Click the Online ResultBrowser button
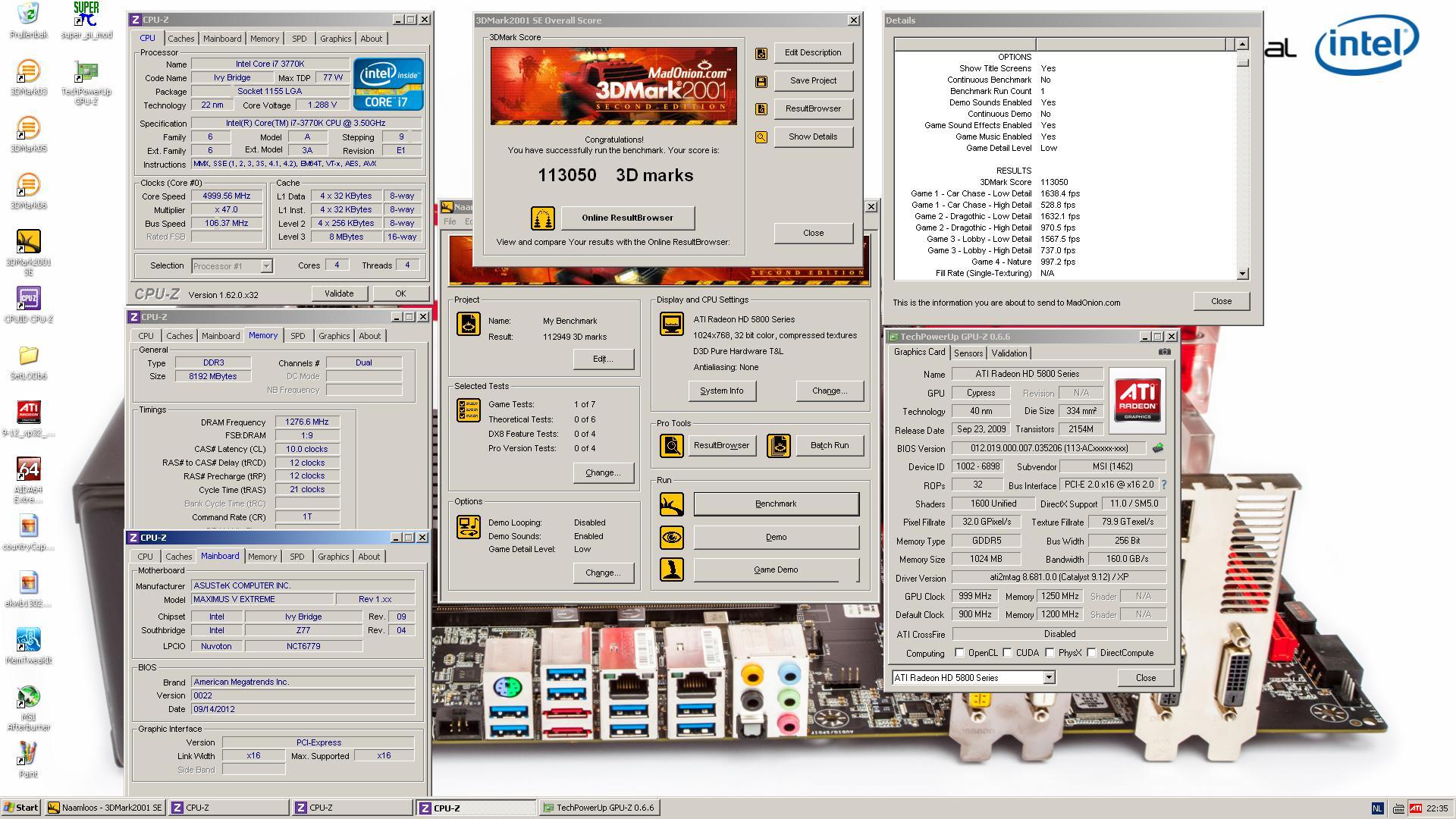Screen dimensions: 1456x819 (x=627, y=218)
